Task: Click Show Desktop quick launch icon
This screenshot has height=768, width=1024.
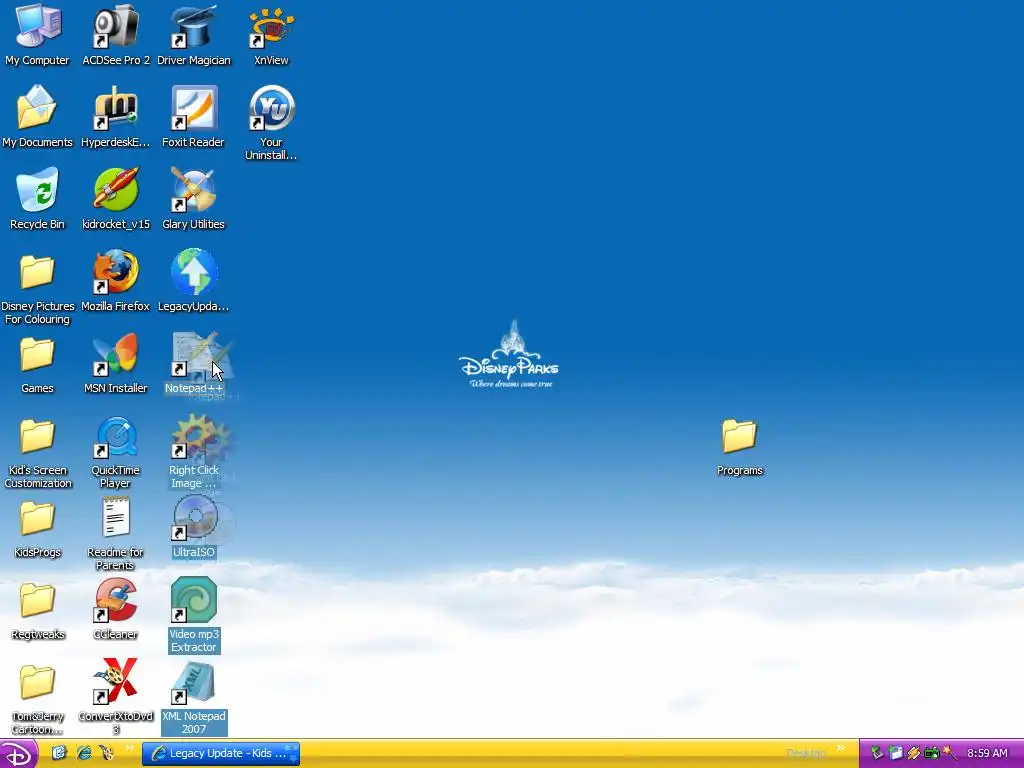Action: click(x=59, y=753)
